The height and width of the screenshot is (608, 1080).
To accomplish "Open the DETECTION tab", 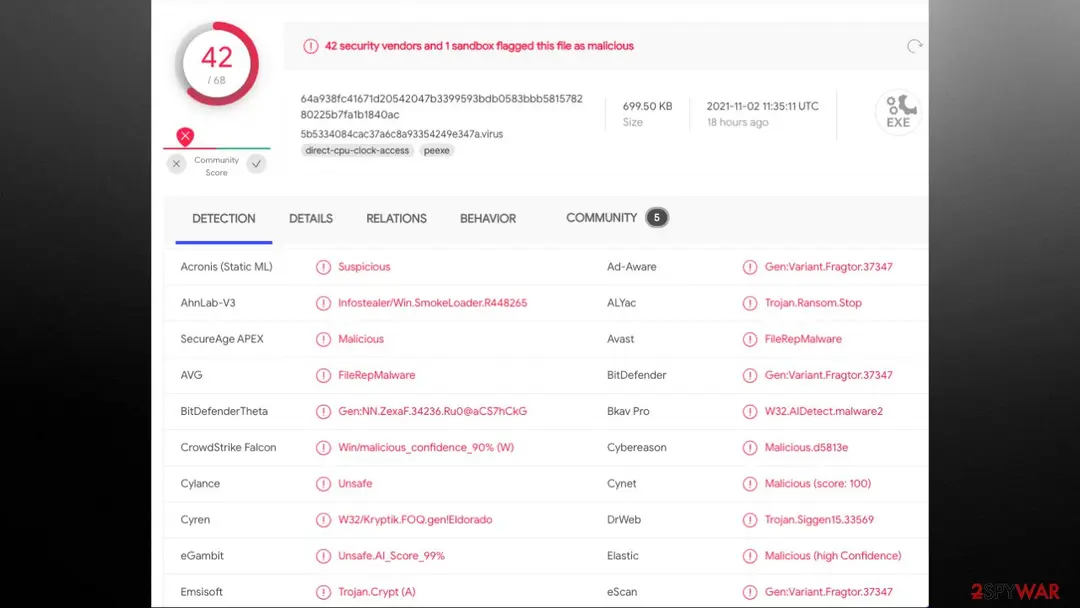I will [224, 219].
